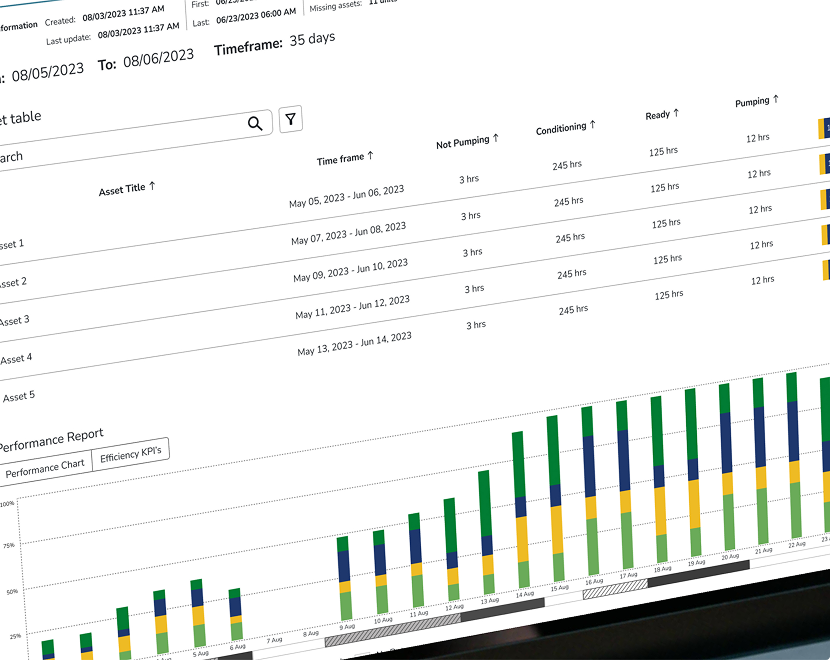Click the 15 Aug chart bar

[x=556, y=498]
